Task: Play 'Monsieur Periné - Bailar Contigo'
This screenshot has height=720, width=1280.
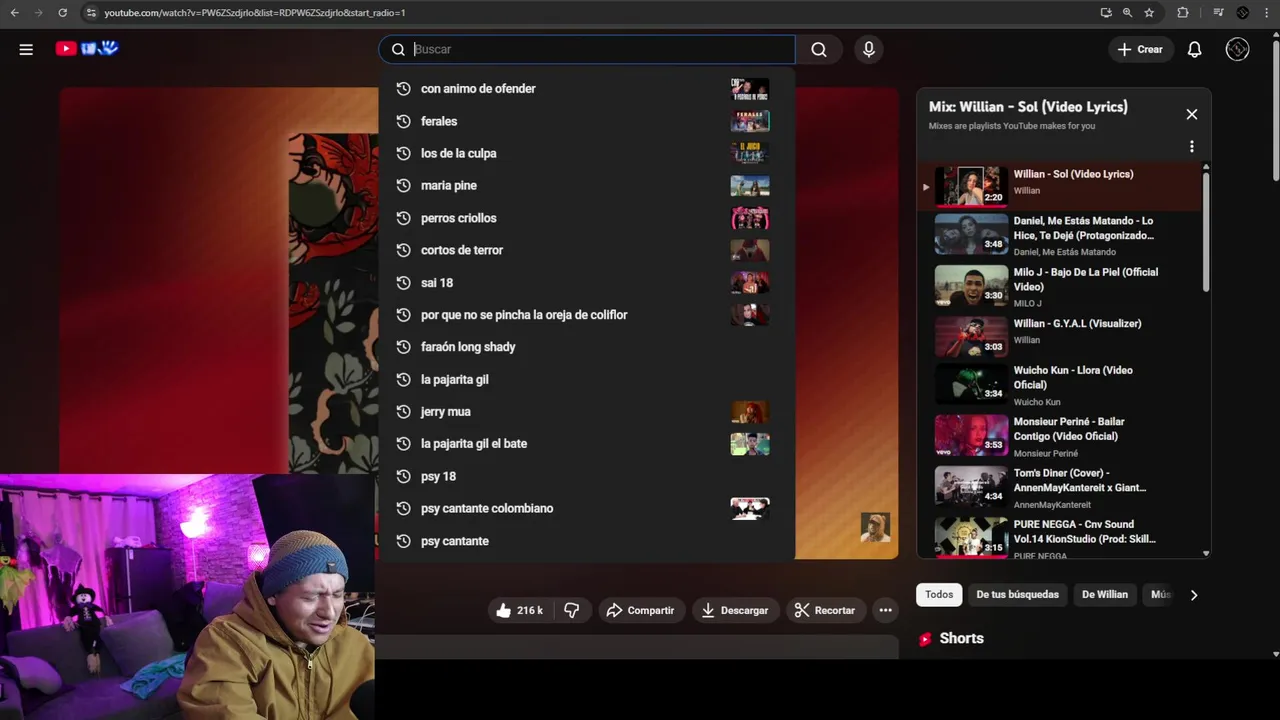Action: [1060, 436]
